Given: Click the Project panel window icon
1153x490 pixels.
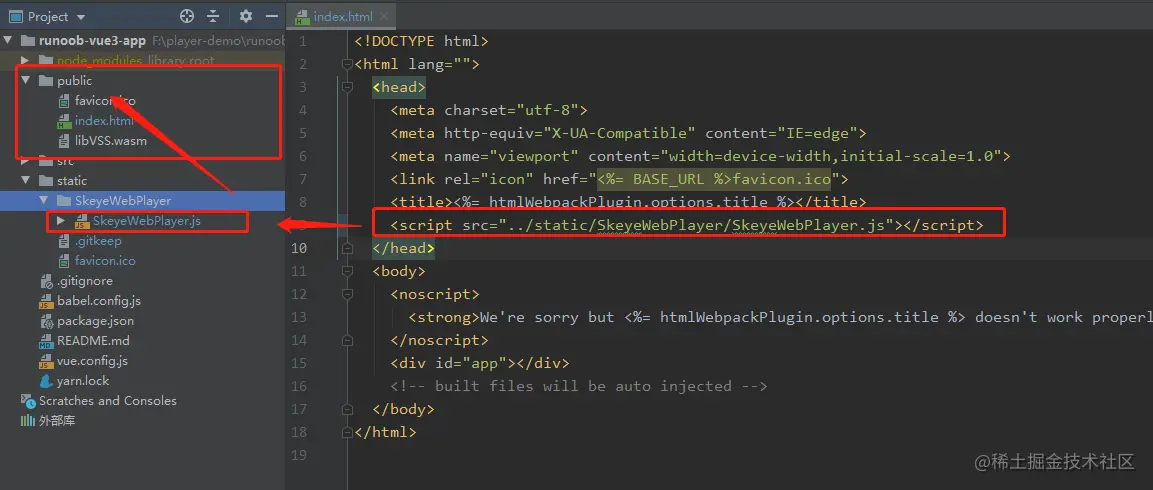Looking at the screenshot, I should point(15,16).
